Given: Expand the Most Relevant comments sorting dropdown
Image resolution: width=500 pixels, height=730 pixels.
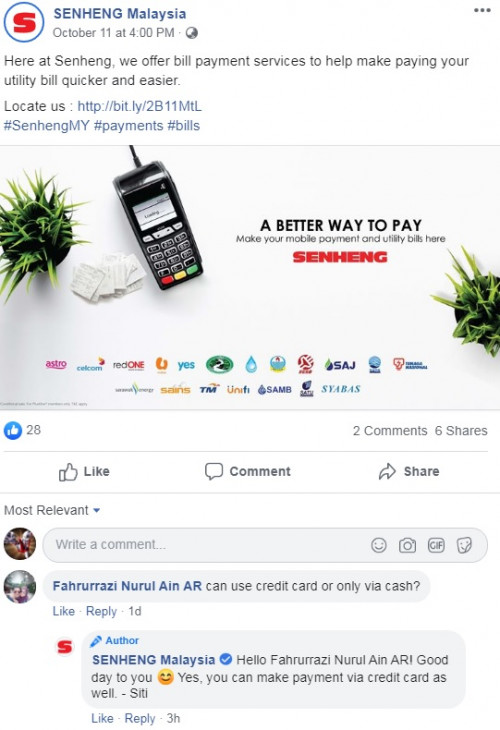Looking at the screenshot, I should tap(52, 510).
